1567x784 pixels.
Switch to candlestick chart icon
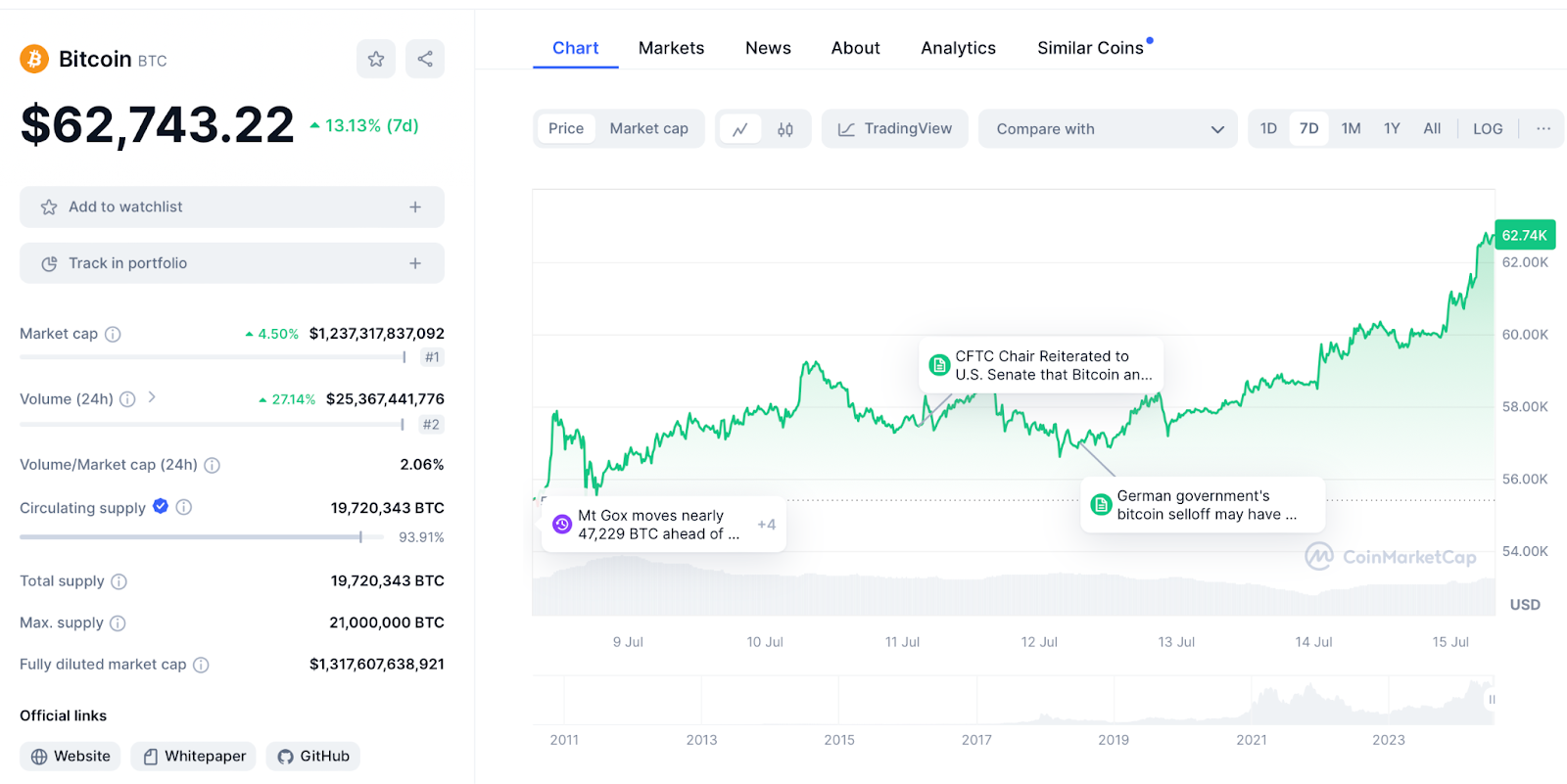pyautogui.click(x=785, y=129)
